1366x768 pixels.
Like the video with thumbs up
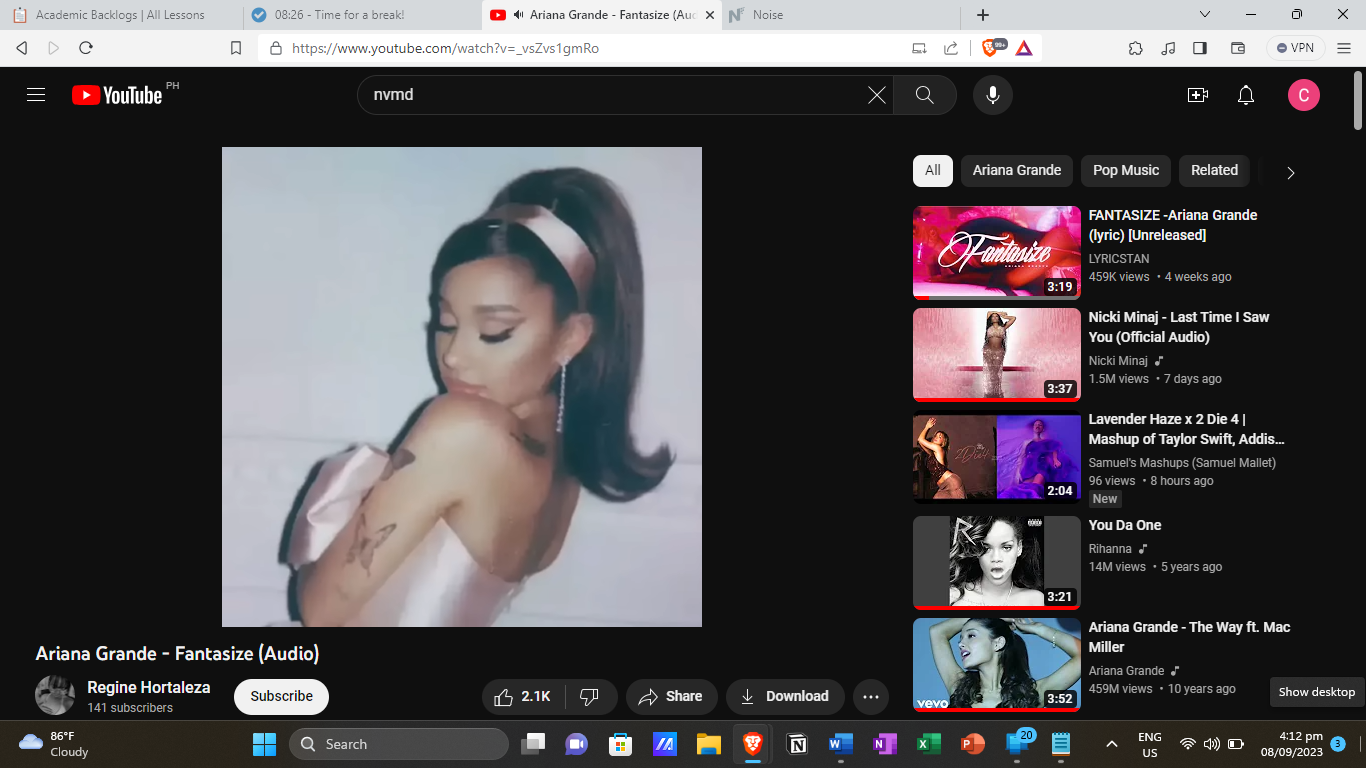524,696
